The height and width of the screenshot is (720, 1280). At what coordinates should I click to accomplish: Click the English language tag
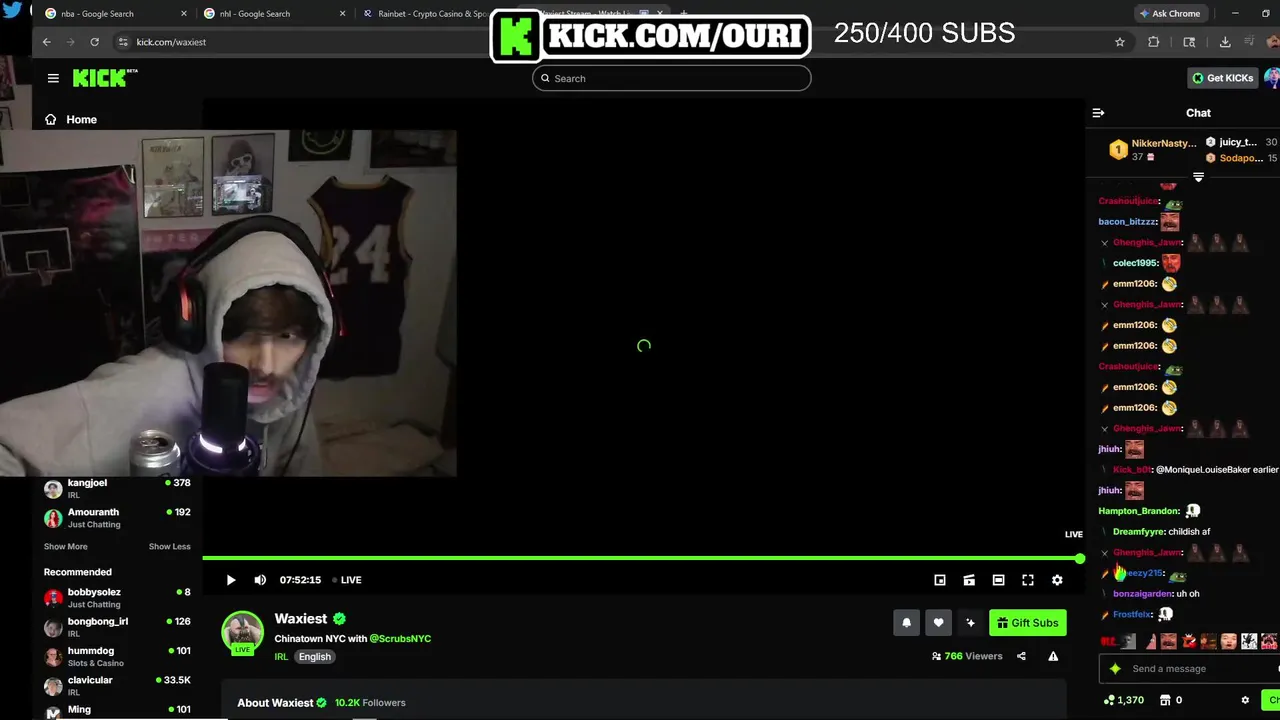(314, 657)
